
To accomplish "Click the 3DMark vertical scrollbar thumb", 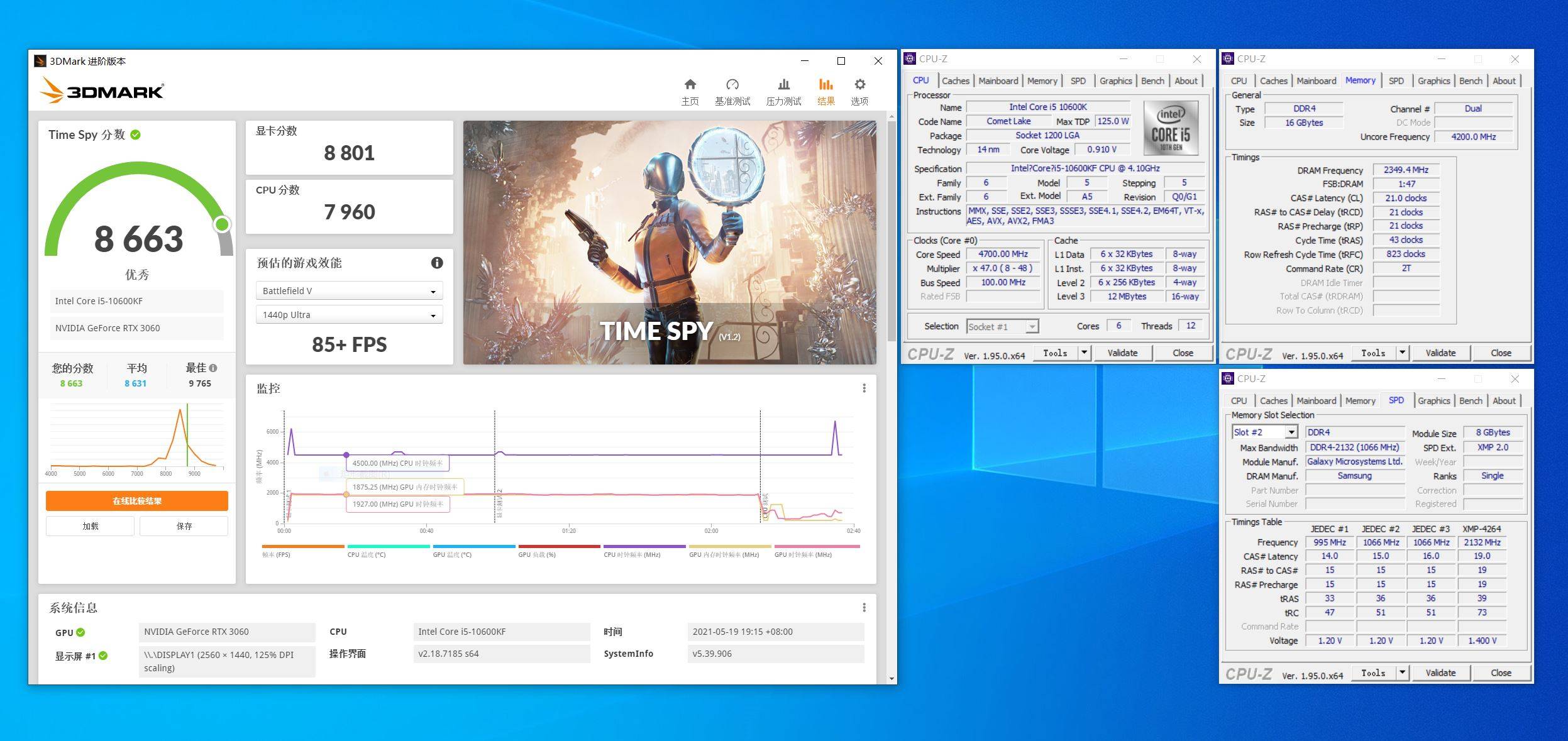I will [x=892, y=231].
